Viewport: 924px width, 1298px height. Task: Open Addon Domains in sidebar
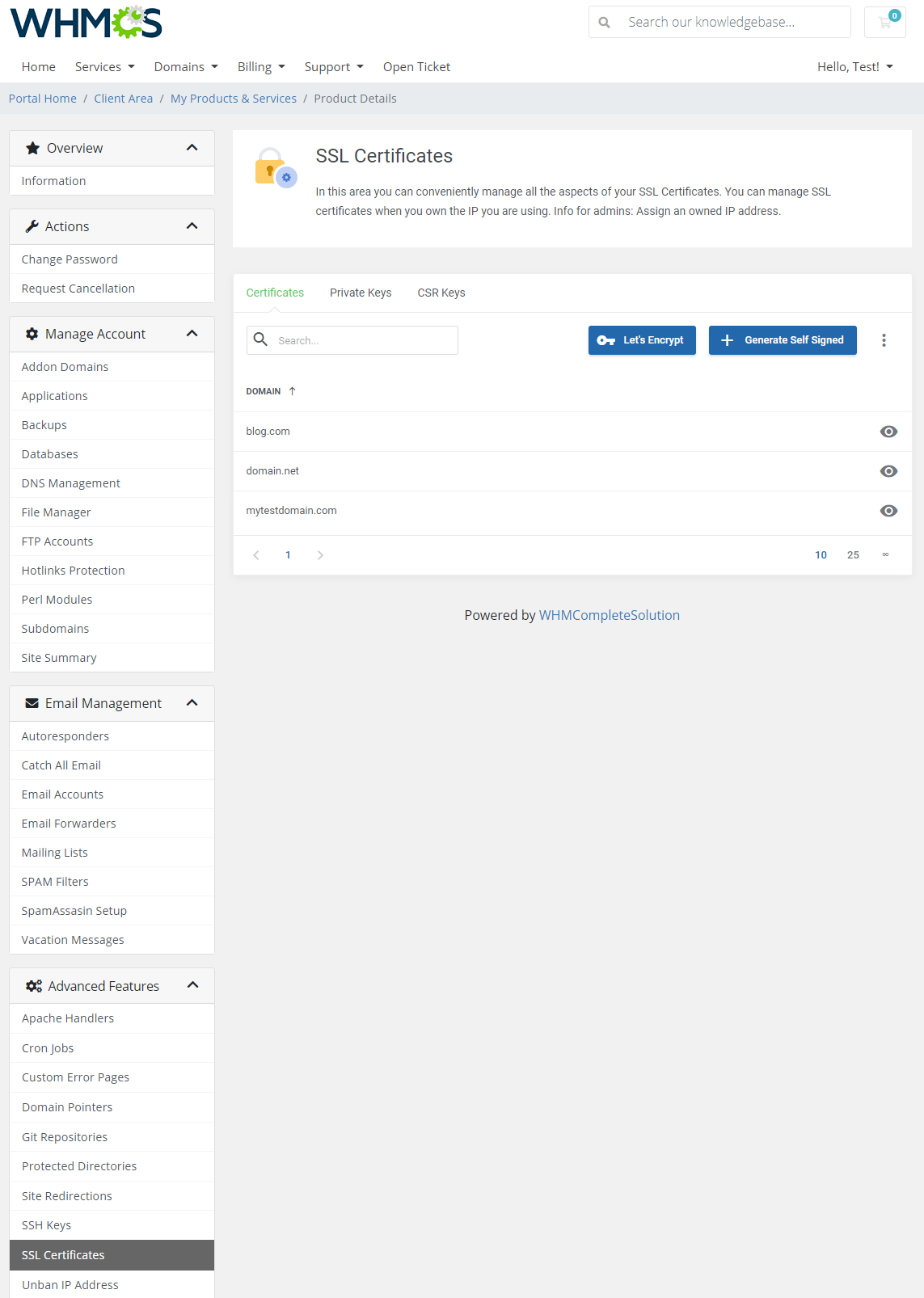(x=112, y=367)
